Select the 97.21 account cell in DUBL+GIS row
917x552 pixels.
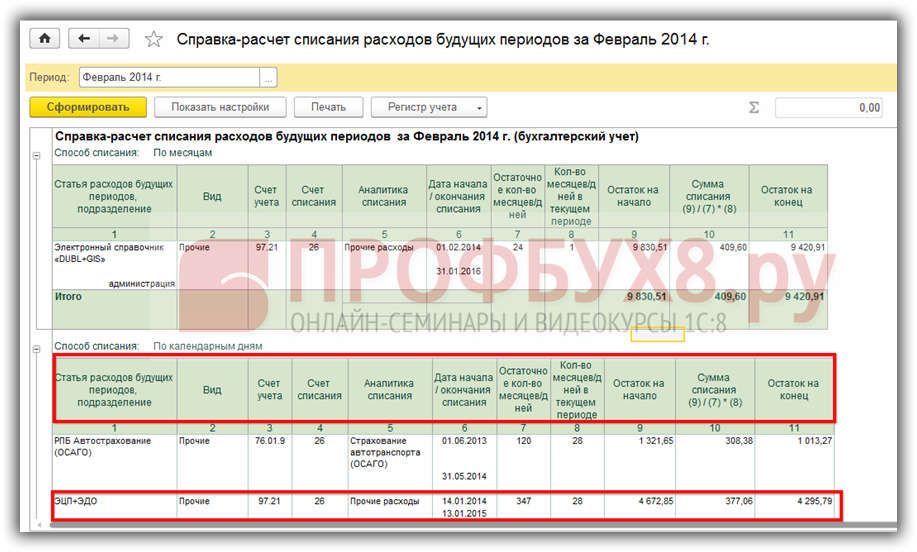coord(267,247)
